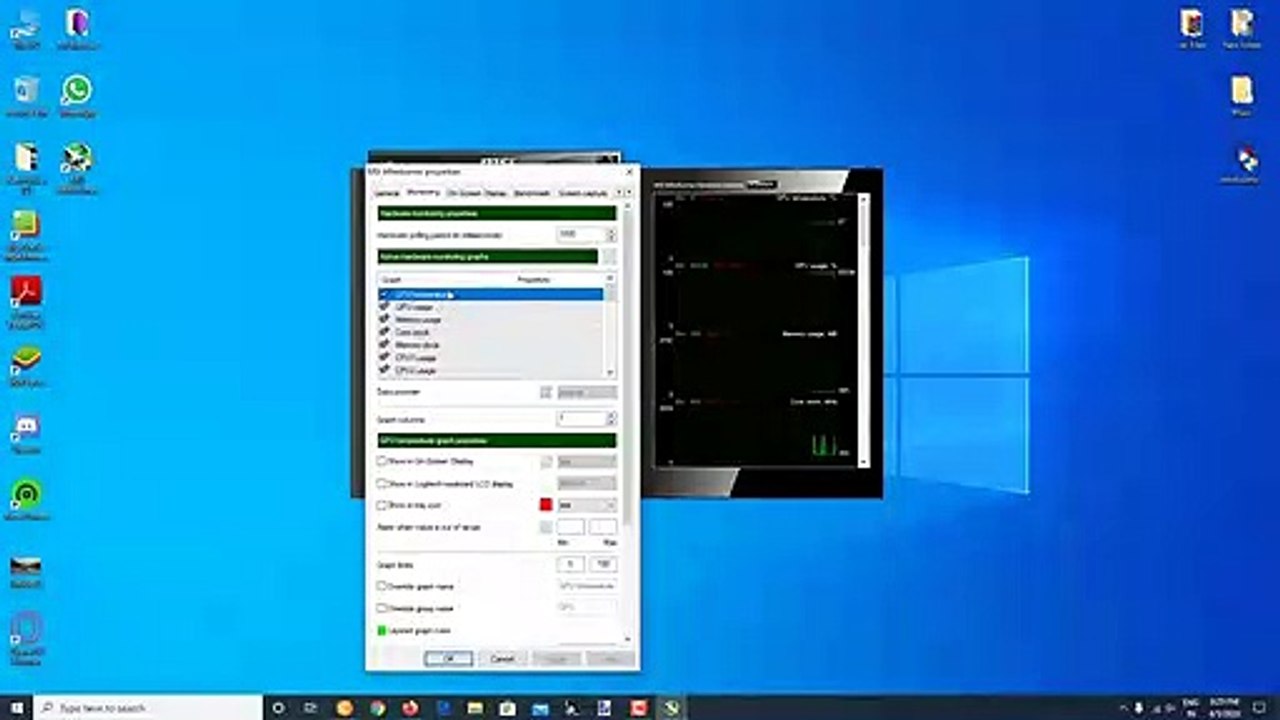
Task: Check Override graph name option
Action: click(x=381, y=586)
